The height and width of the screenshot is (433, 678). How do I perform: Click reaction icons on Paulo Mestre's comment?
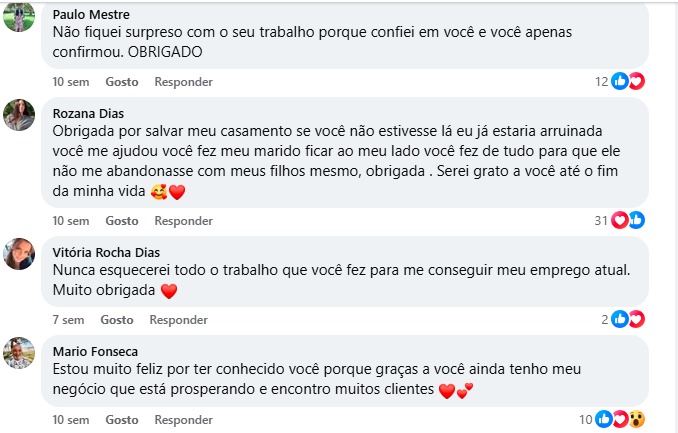click(628, 81)
